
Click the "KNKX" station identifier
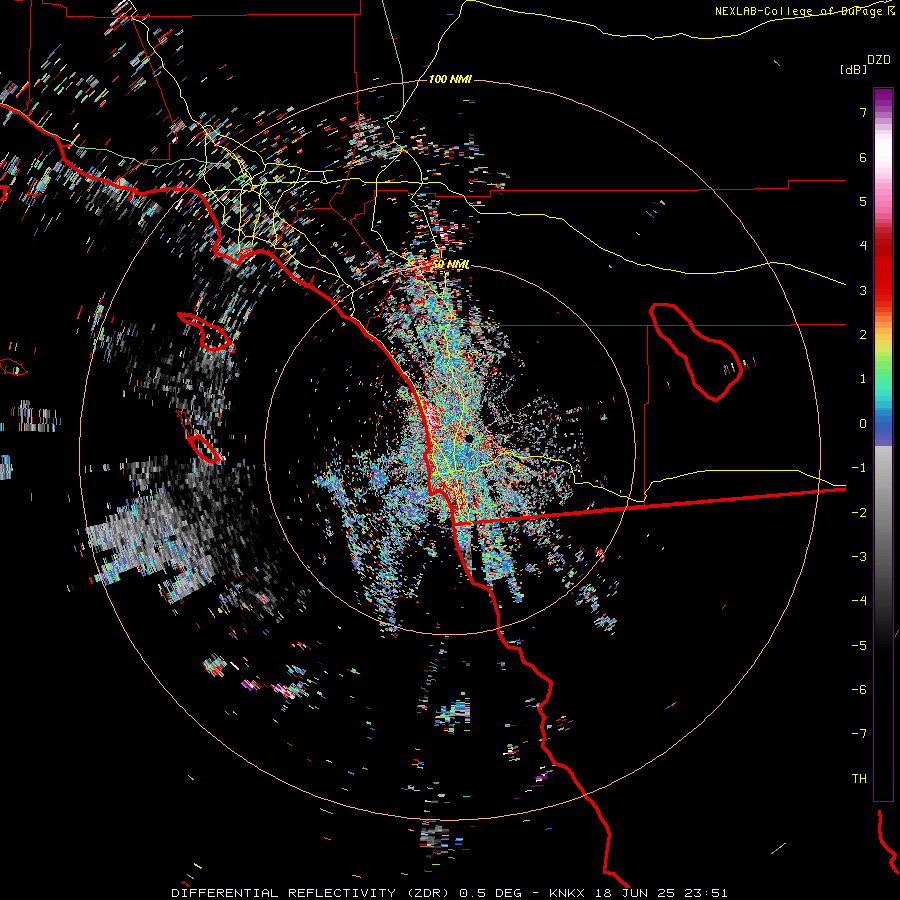pyautogui.click(x=567, y=893)
